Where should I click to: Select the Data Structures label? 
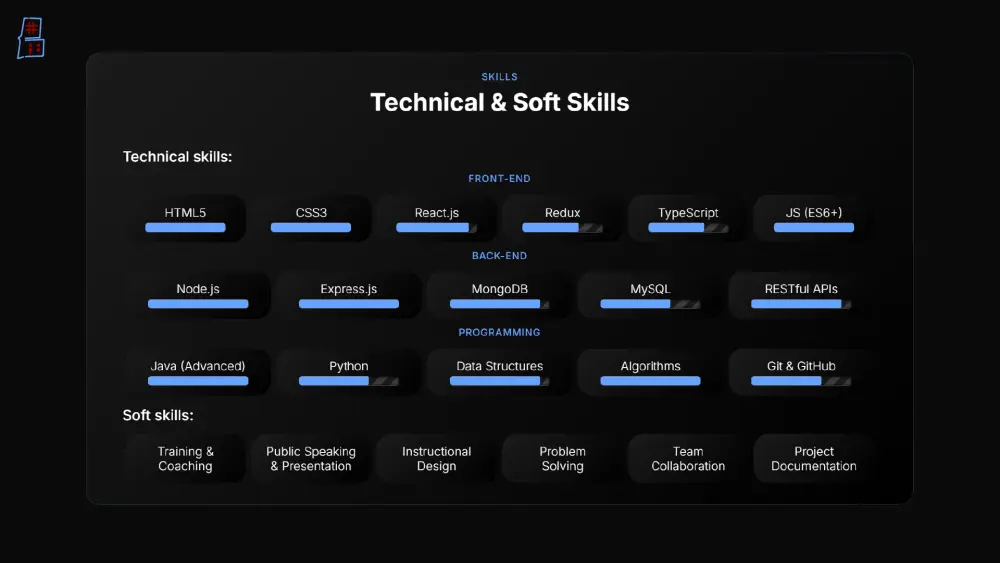[499, 366]
